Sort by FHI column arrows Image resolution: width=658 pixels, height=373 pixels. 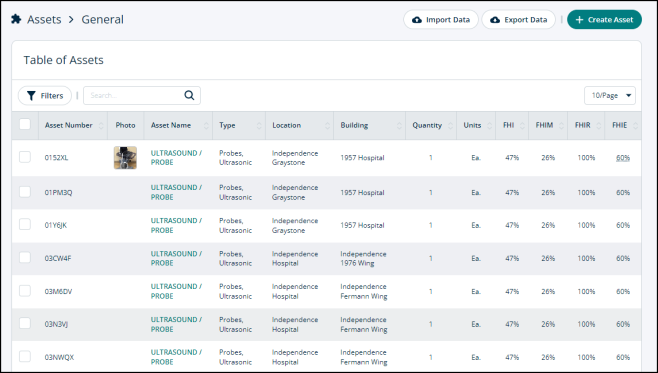coord(522,125)
